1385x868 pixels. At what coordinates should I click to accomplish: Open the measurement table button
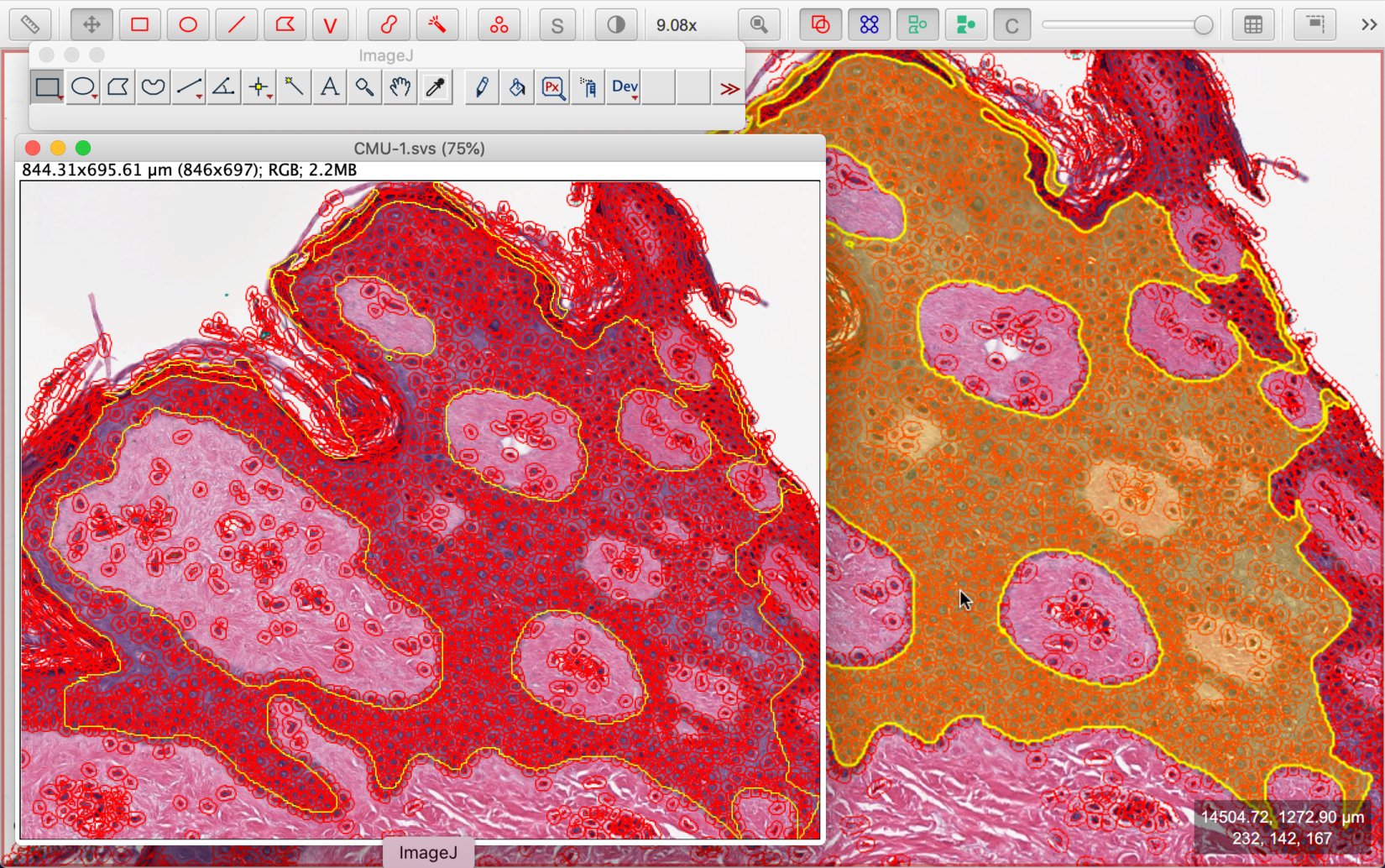click(1253, 24)
